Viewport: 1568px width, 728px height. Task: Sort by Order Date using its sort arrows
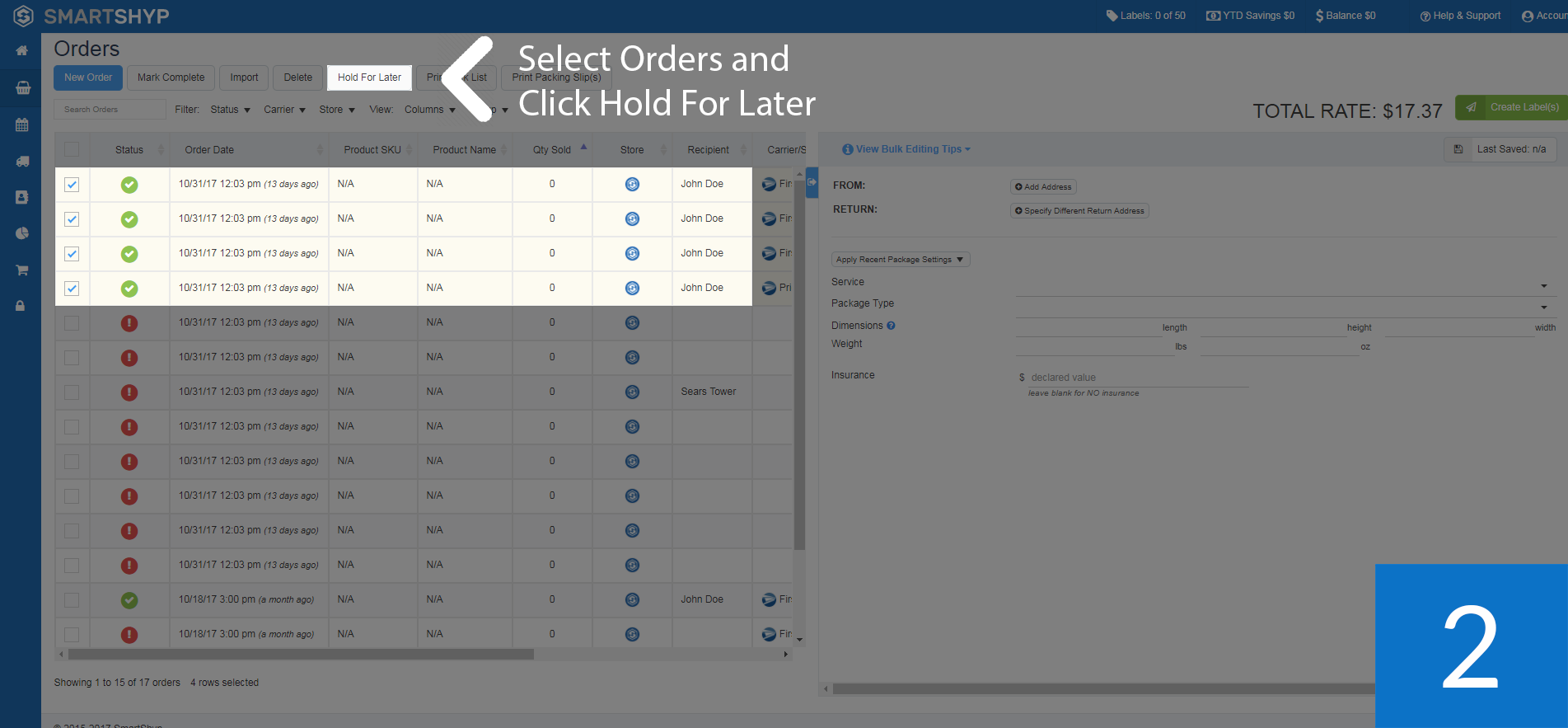click(x=320, y=149)
